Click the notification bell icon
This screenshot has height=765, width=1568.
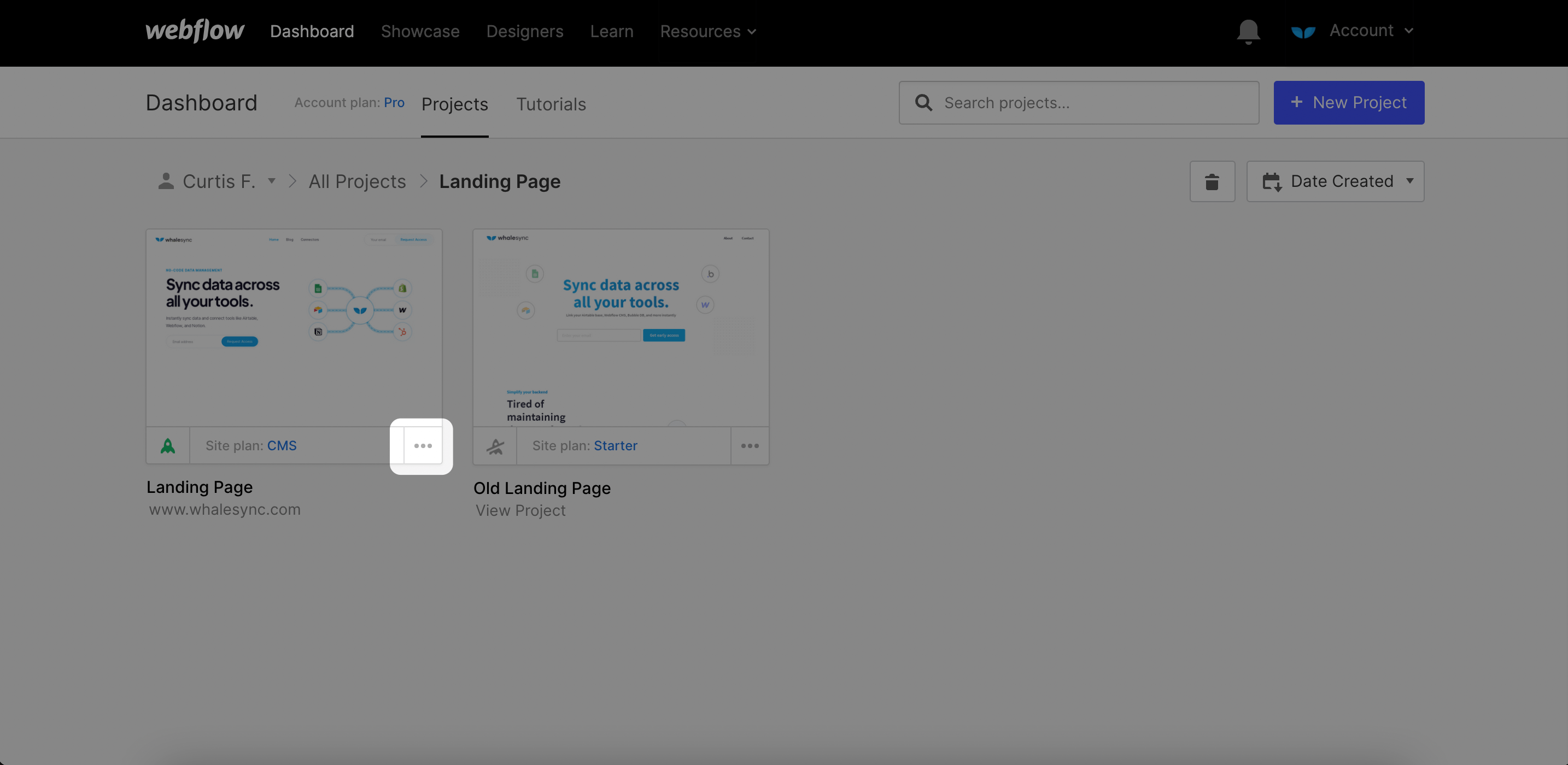coord(1248,32)
